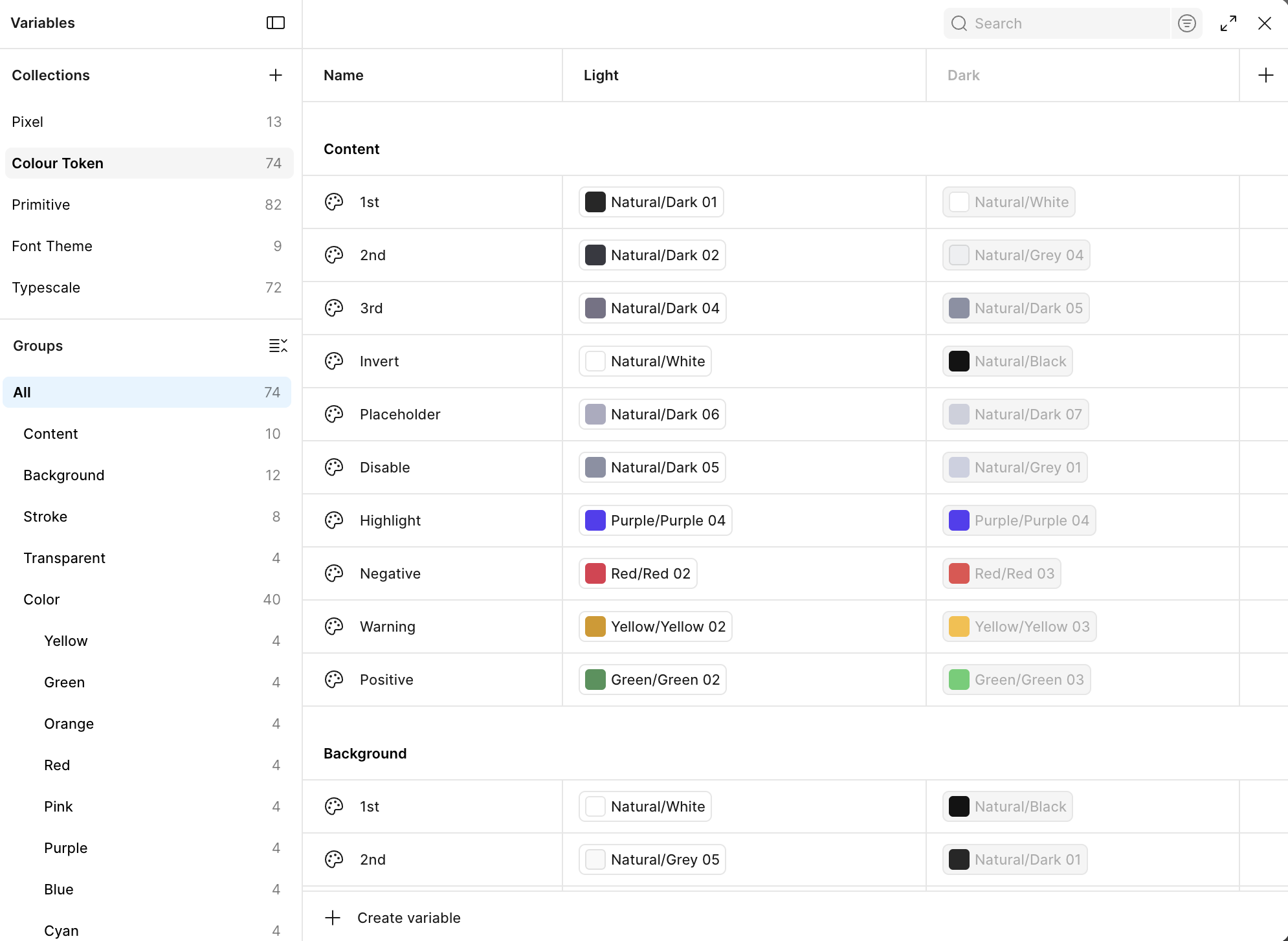The height and width of the screenshot is (941, 1288).
Task: Select the Blue subgroup
Action: pyautogui.click(x=147, y=889)
